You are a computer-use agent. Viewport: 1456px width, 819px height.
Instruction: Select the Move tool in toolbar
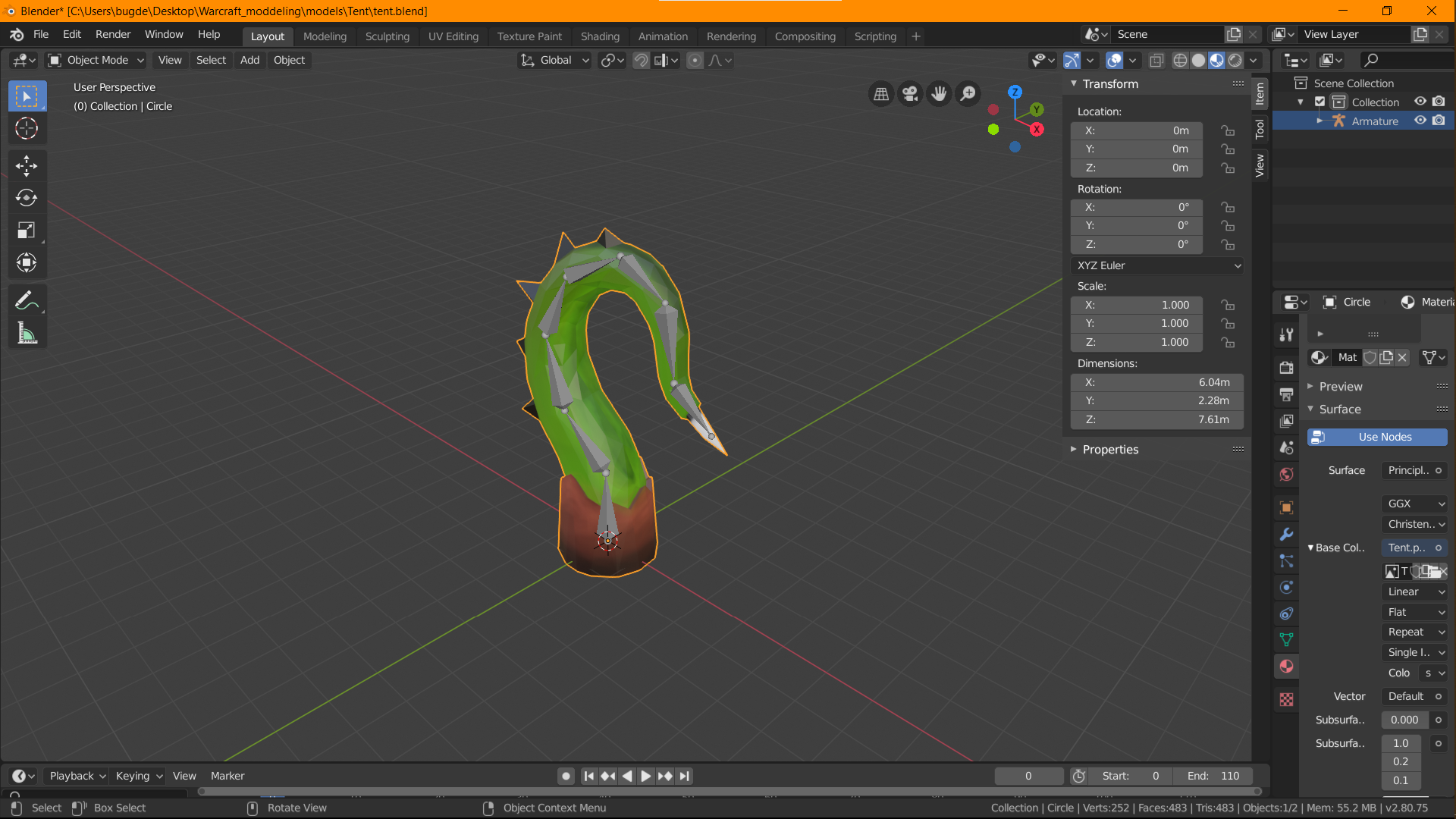[27, 165]
